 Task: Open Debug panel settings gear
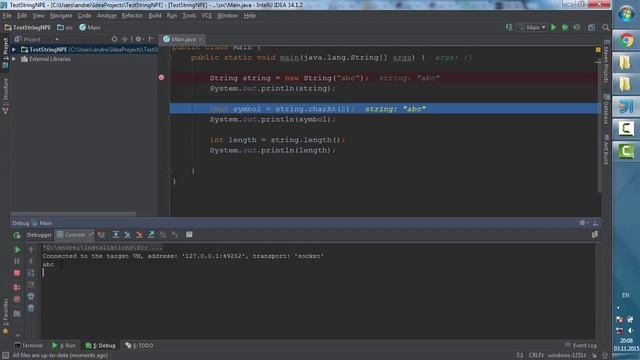coord(582,223)
